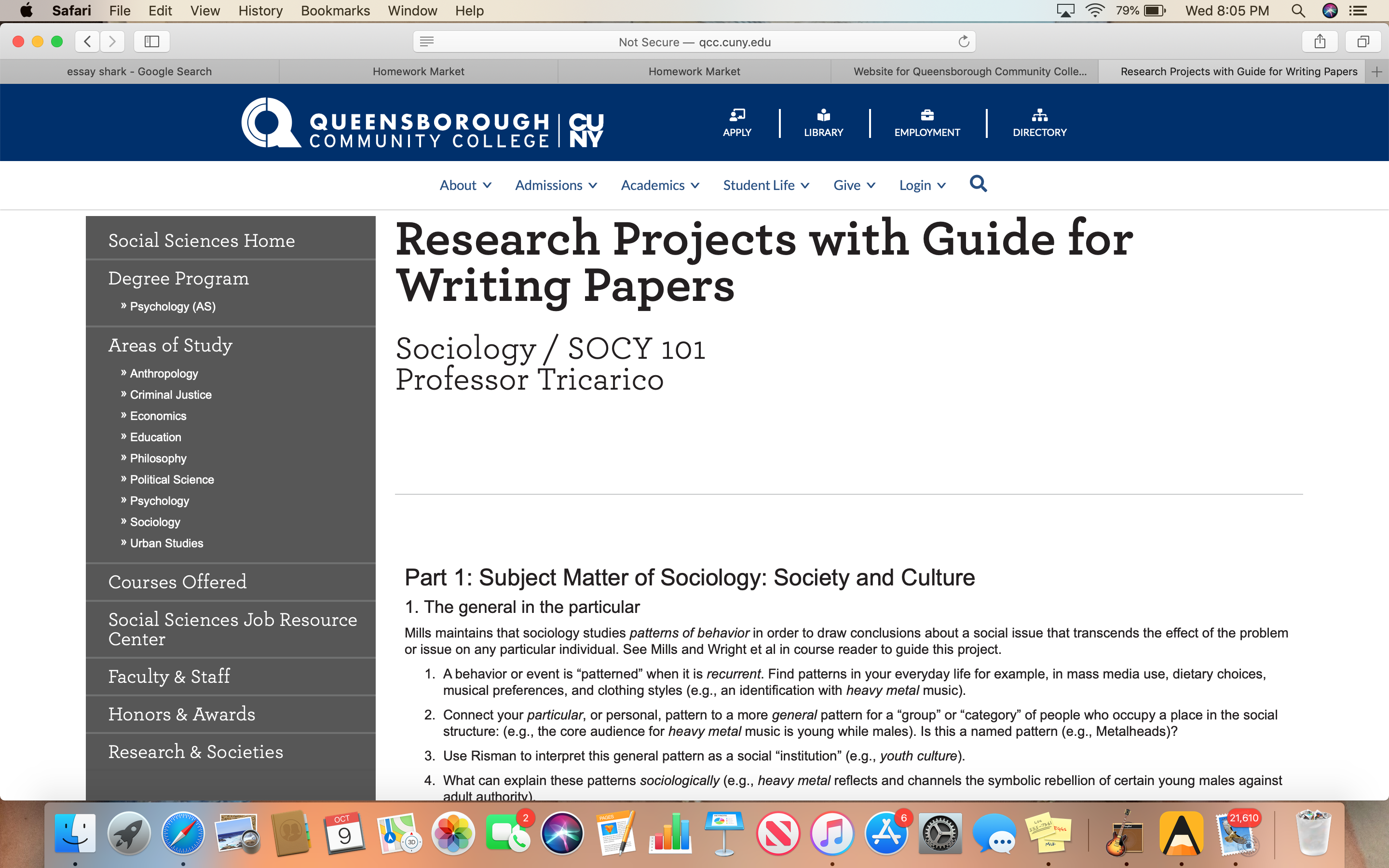
Task: Click the site search magnifying glass
Action: tap(978, 184)
